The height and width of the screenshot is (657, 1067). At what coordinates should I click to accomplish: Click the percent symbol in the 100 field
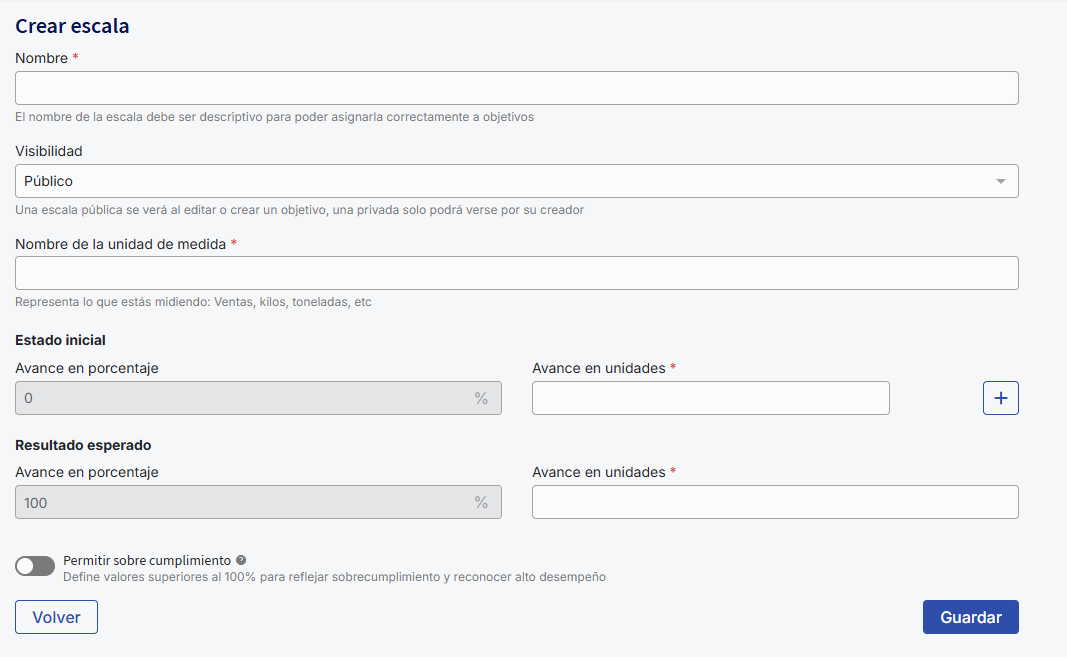point(481,502)
